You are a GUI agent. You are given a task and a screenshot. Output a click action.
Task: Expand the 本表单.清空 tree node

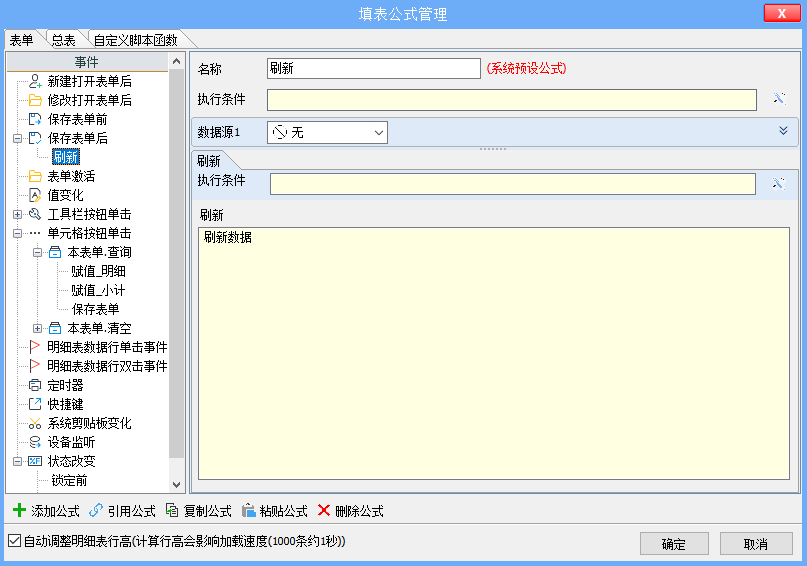pos(38,328)
